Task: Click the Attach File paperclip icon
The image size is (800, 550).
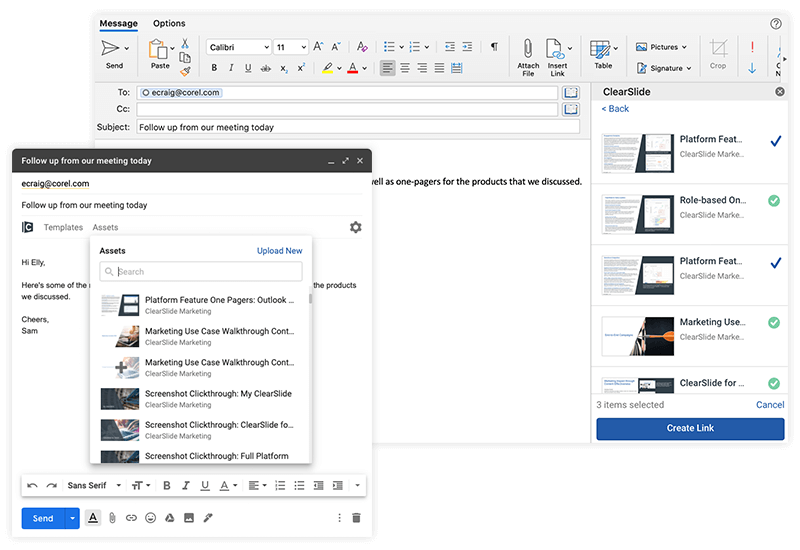Action: (528, 49)
